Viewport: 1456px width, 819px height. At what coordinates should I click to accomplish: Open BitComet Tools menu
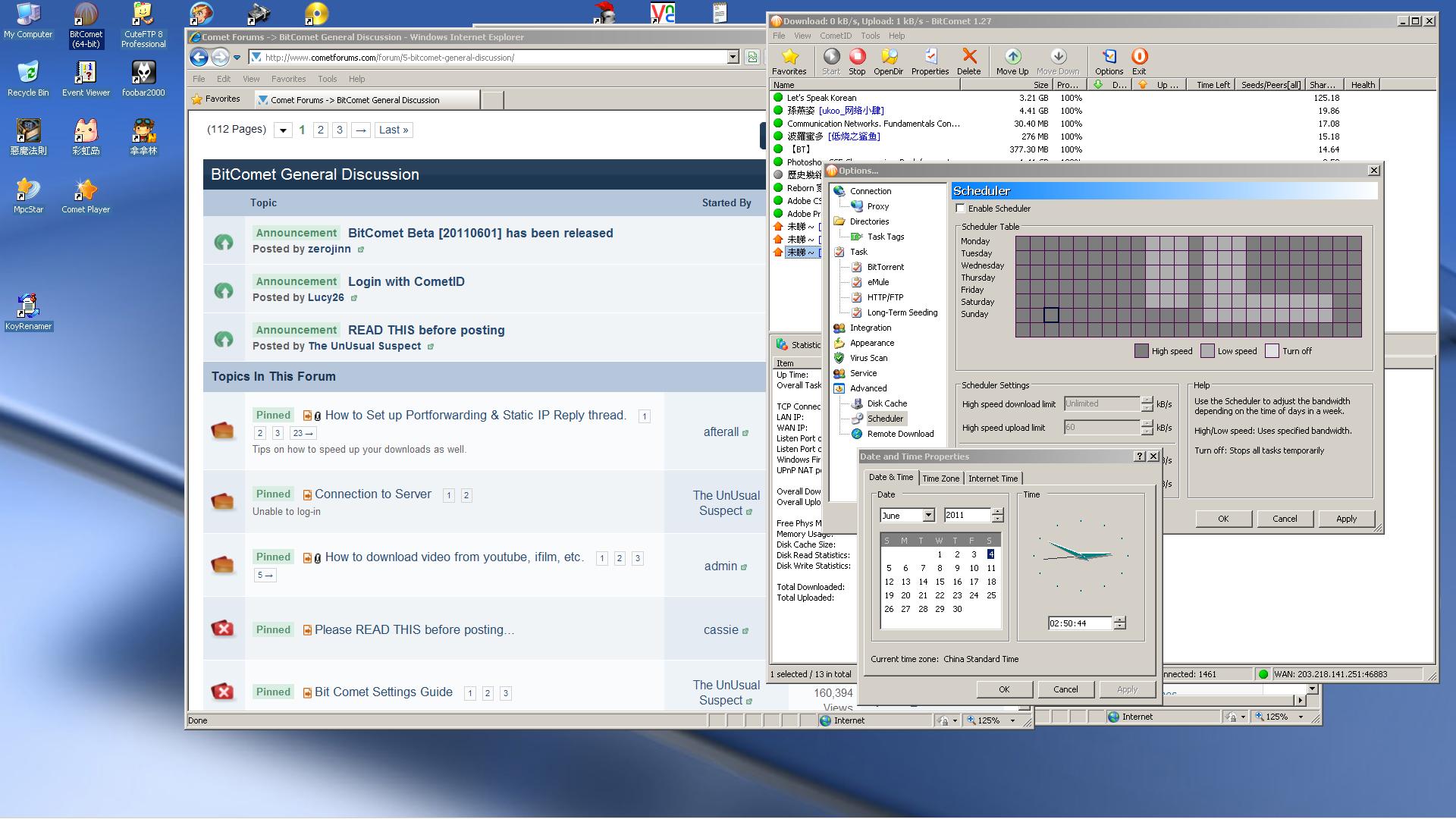click(x=870, y=36)
